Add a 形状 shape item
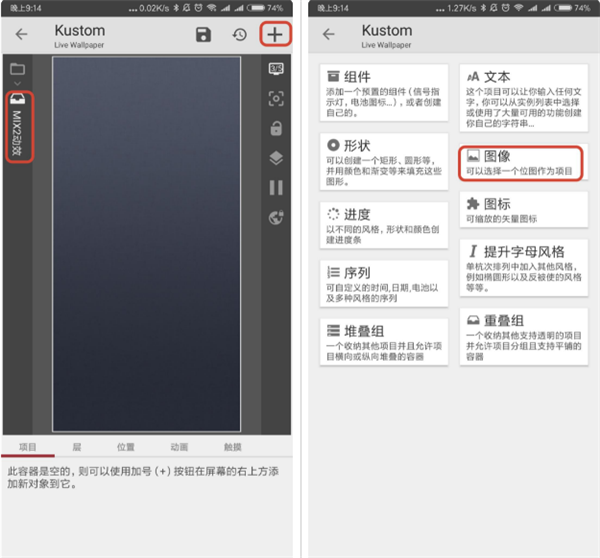The height and width of the screenshot is (558, 600). coord(384,162)
